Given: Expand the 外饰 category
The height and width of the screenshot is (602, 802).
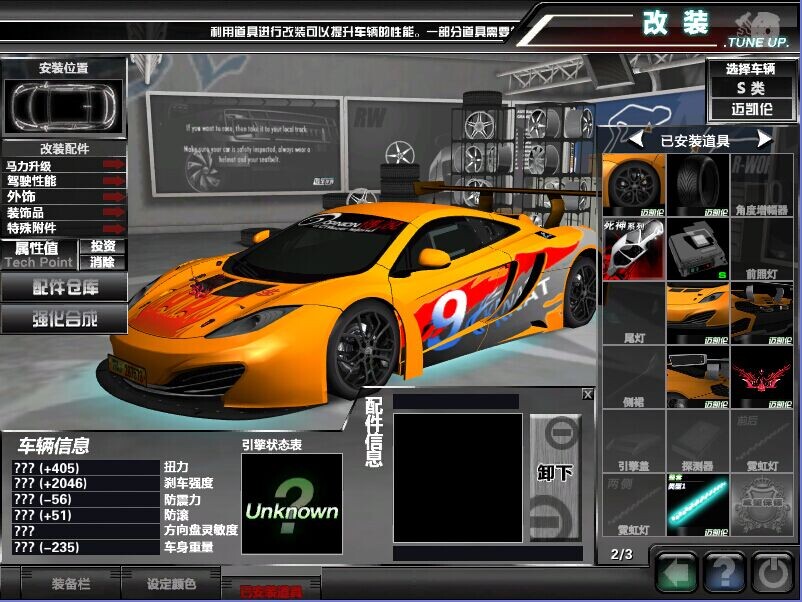Looking at the screenshot, I should [65, 197].
